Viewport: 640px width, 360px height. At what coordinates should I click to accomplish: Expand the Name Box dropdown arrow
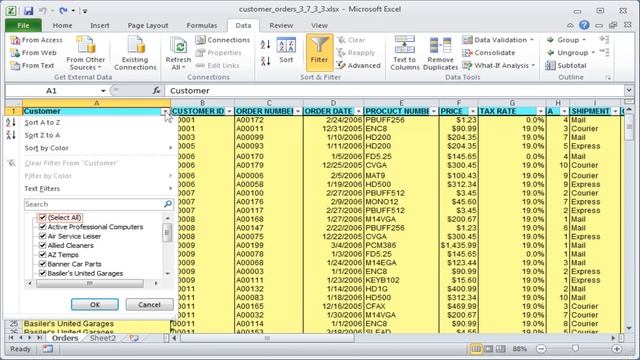click(103, 91)
